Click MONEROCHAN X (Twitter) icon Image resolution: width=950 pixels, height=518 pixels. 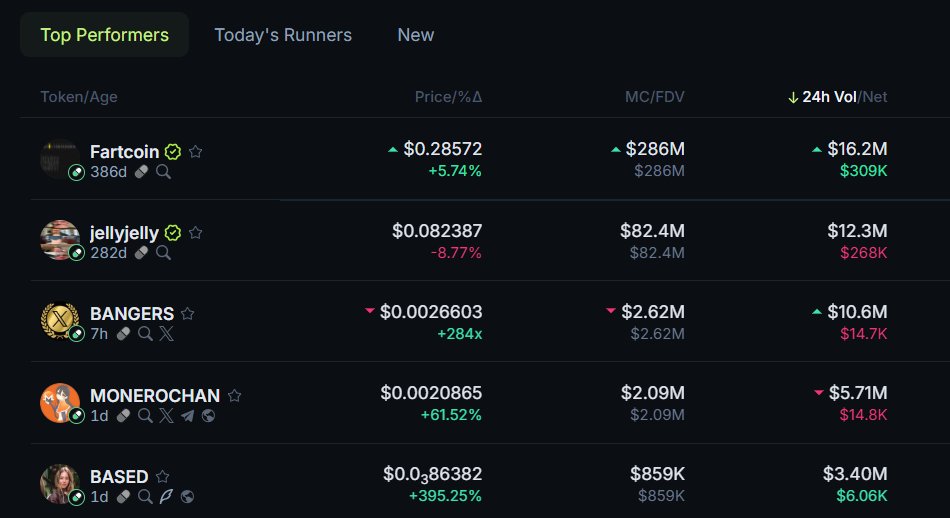click(x=165, y=415)
